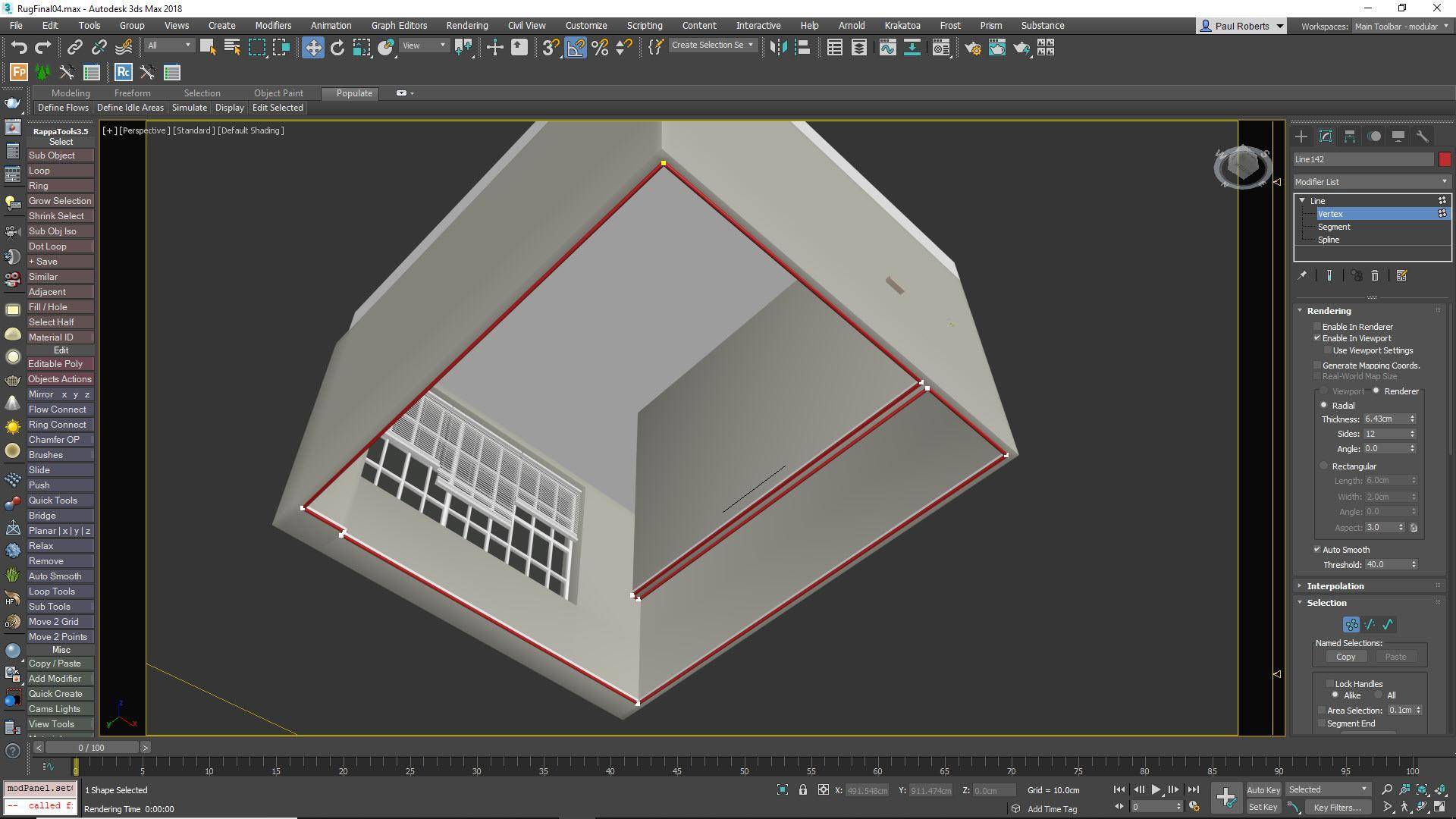
Task: Click the Play Animation button
Action: click(1156, 789)
